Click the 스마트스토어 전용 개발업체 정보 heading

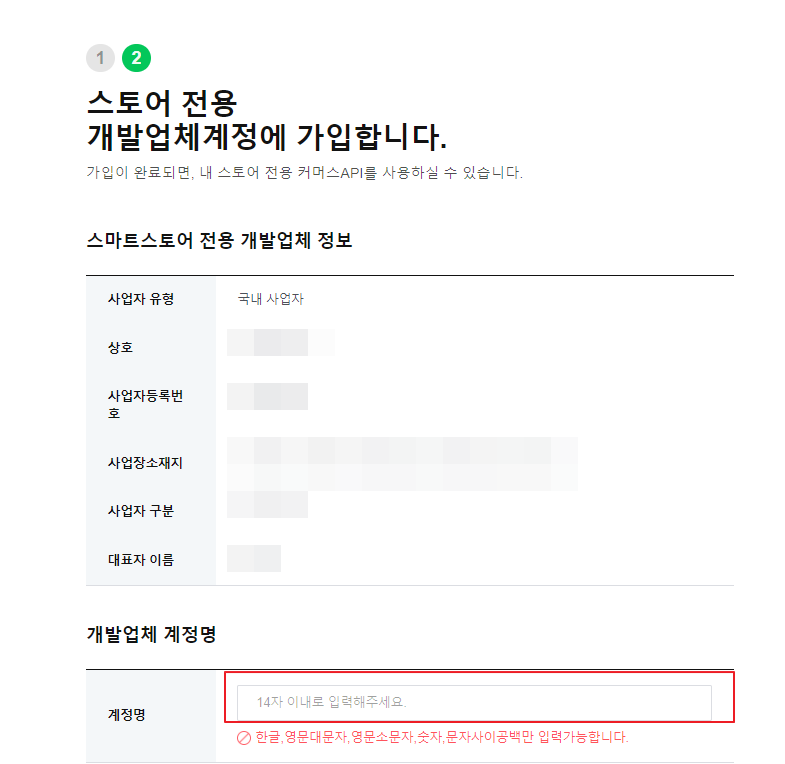tap(219, 240)
